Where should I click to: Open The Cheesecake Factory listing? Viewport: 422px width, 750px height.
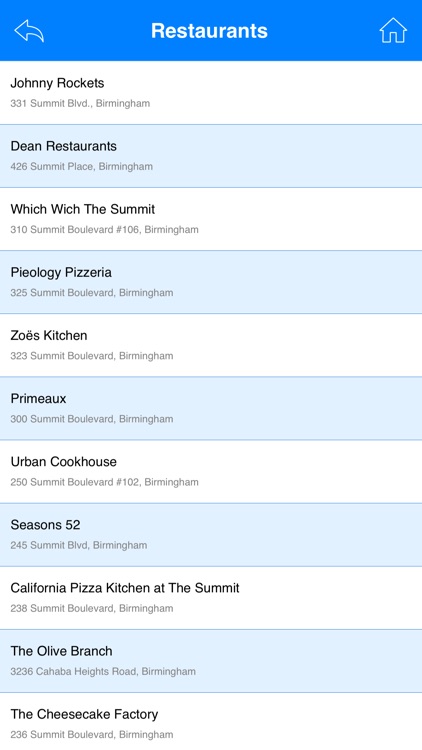click(211, 722)
